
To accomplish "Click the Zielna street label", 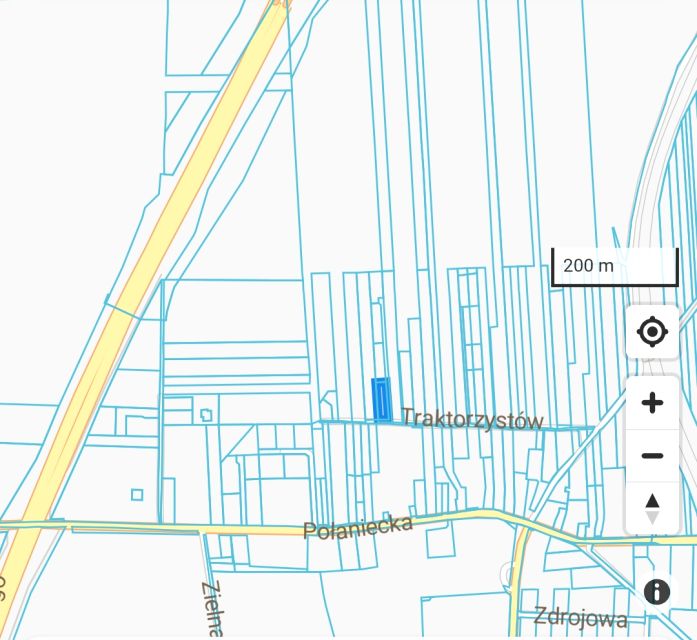I will tap(212, 608).
